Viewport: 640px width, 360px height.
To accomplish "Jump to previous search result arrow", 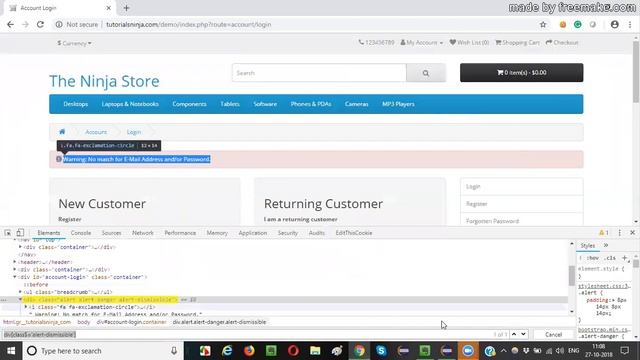I will tap(514, 334).
